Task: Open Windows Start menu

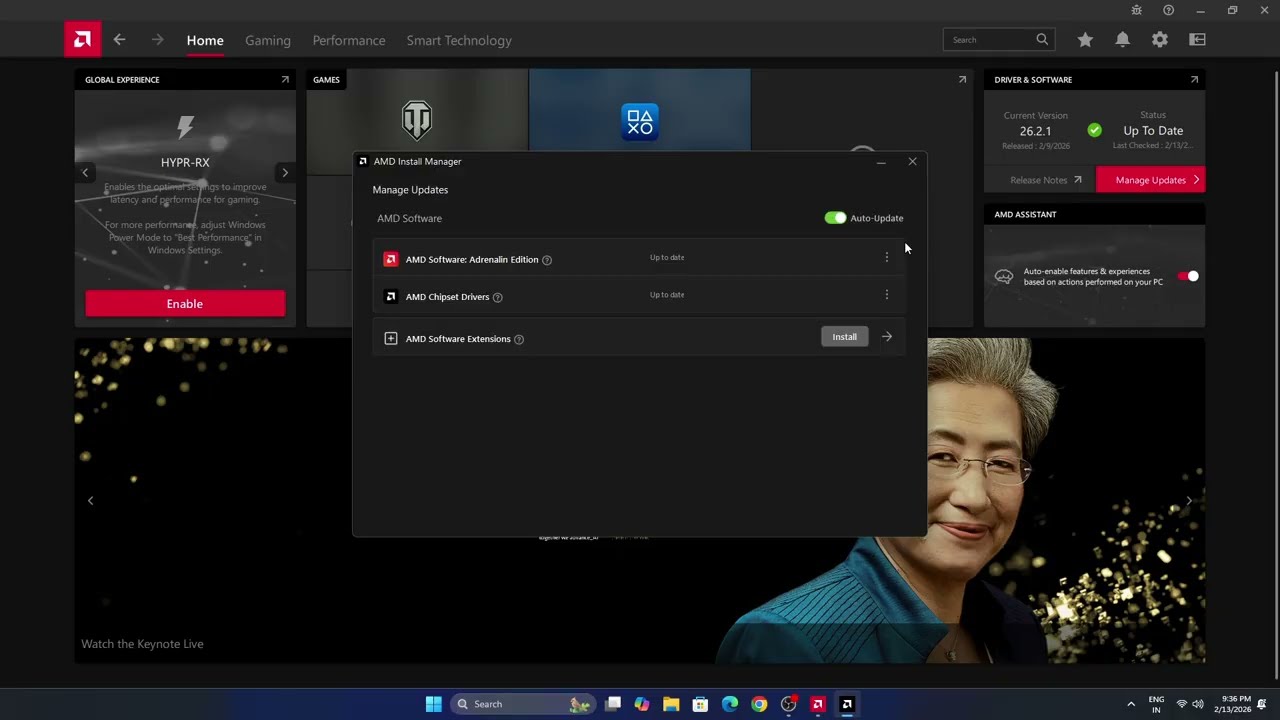Action: [x=433, y=704]
